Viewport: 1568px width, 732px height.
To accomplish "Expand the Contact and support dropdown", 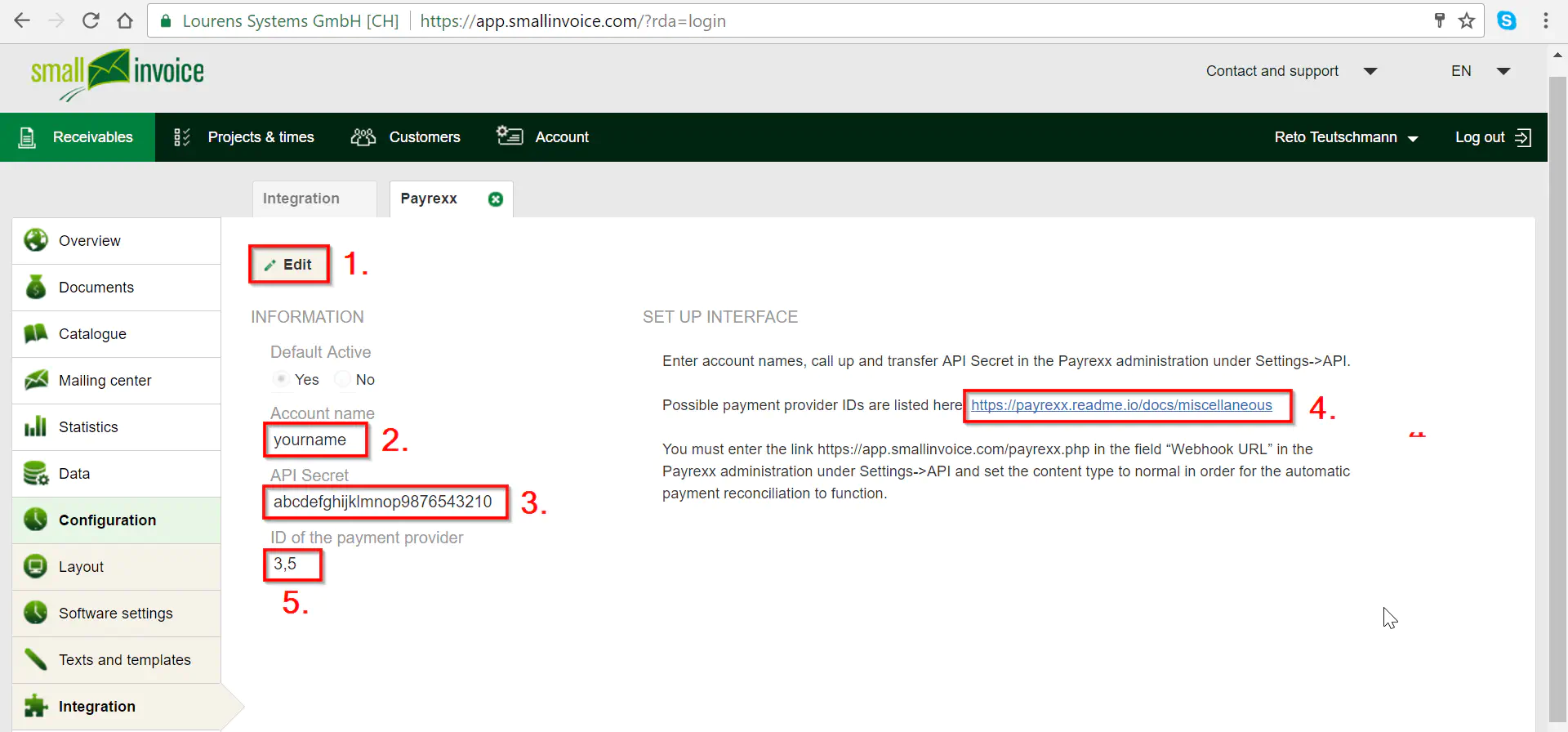I will tap(1370, 71).
